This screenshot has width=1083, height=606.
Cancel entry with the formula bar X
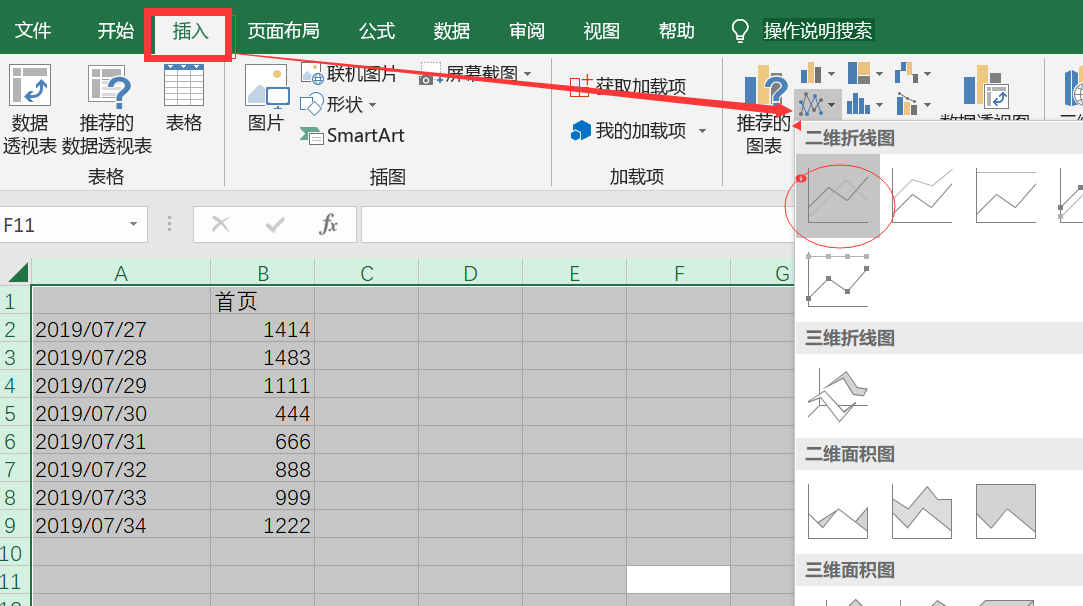[x=220, y=224]
